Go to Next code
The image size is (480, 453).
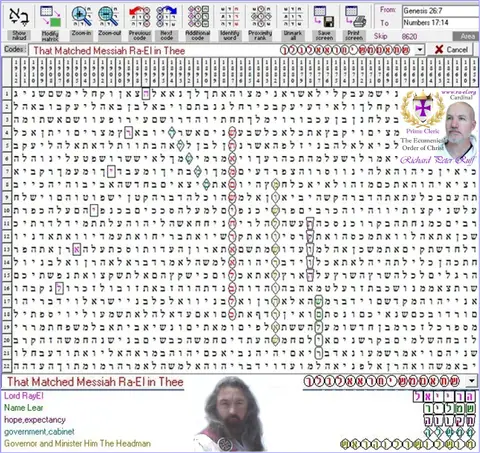pyautogui.click(x=167, y=17)
